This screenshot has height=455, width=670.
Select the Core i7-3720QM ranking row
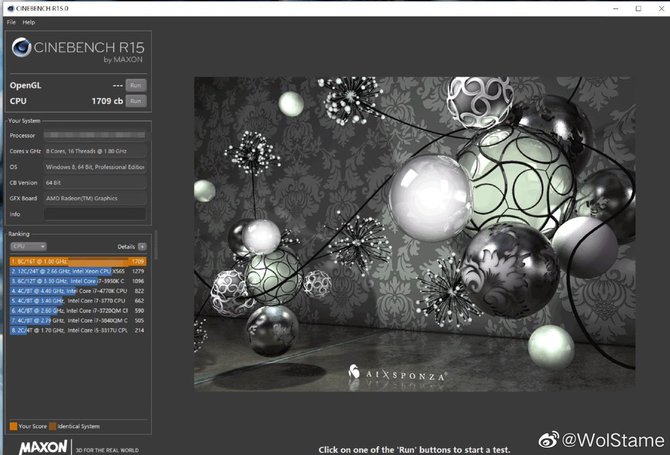[x=78, y=311]
